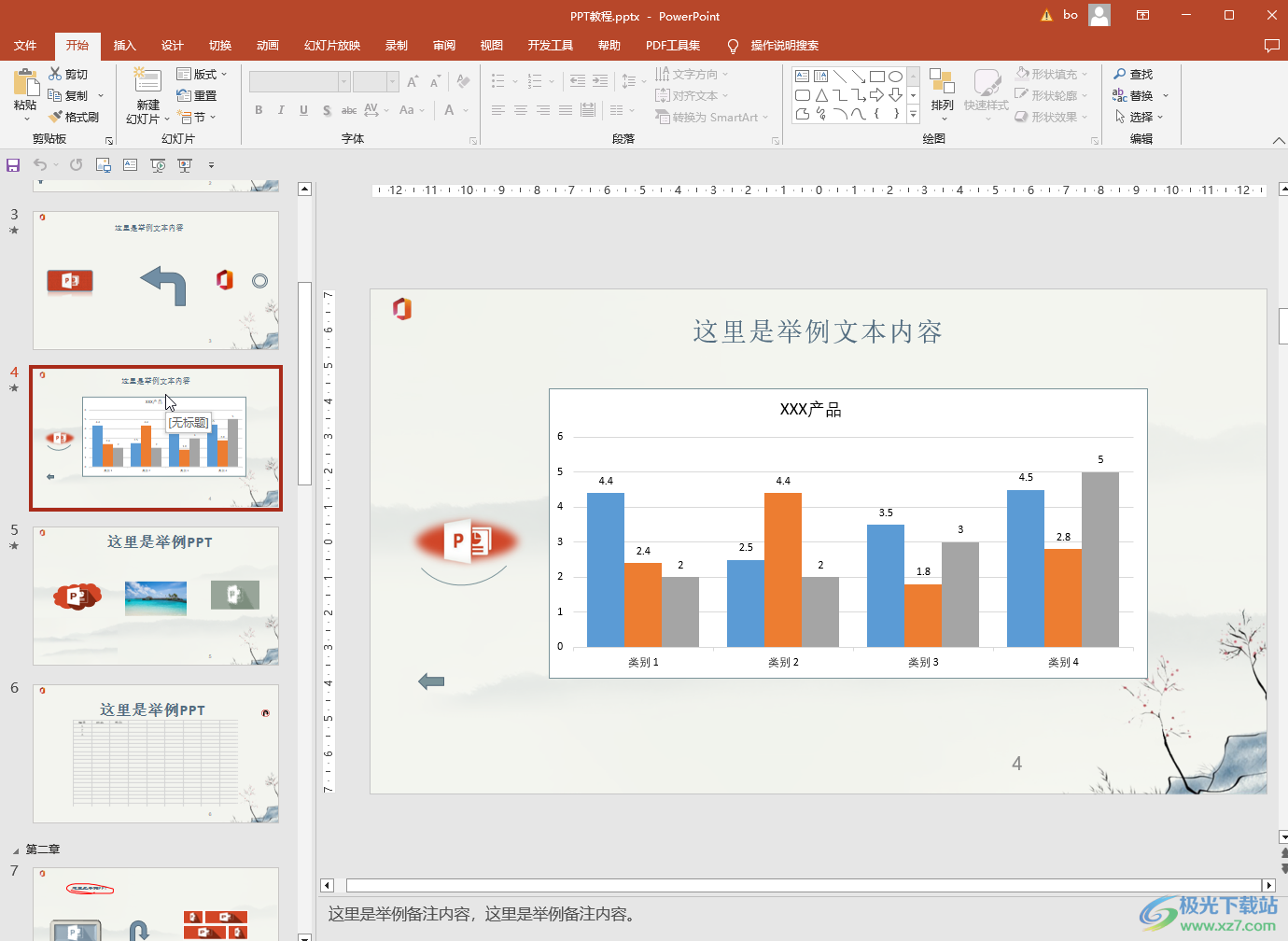The height and width of the screenshot is (941, 1288).
Task: Select slide 3 thumbnail
Action: pos(156,280)
